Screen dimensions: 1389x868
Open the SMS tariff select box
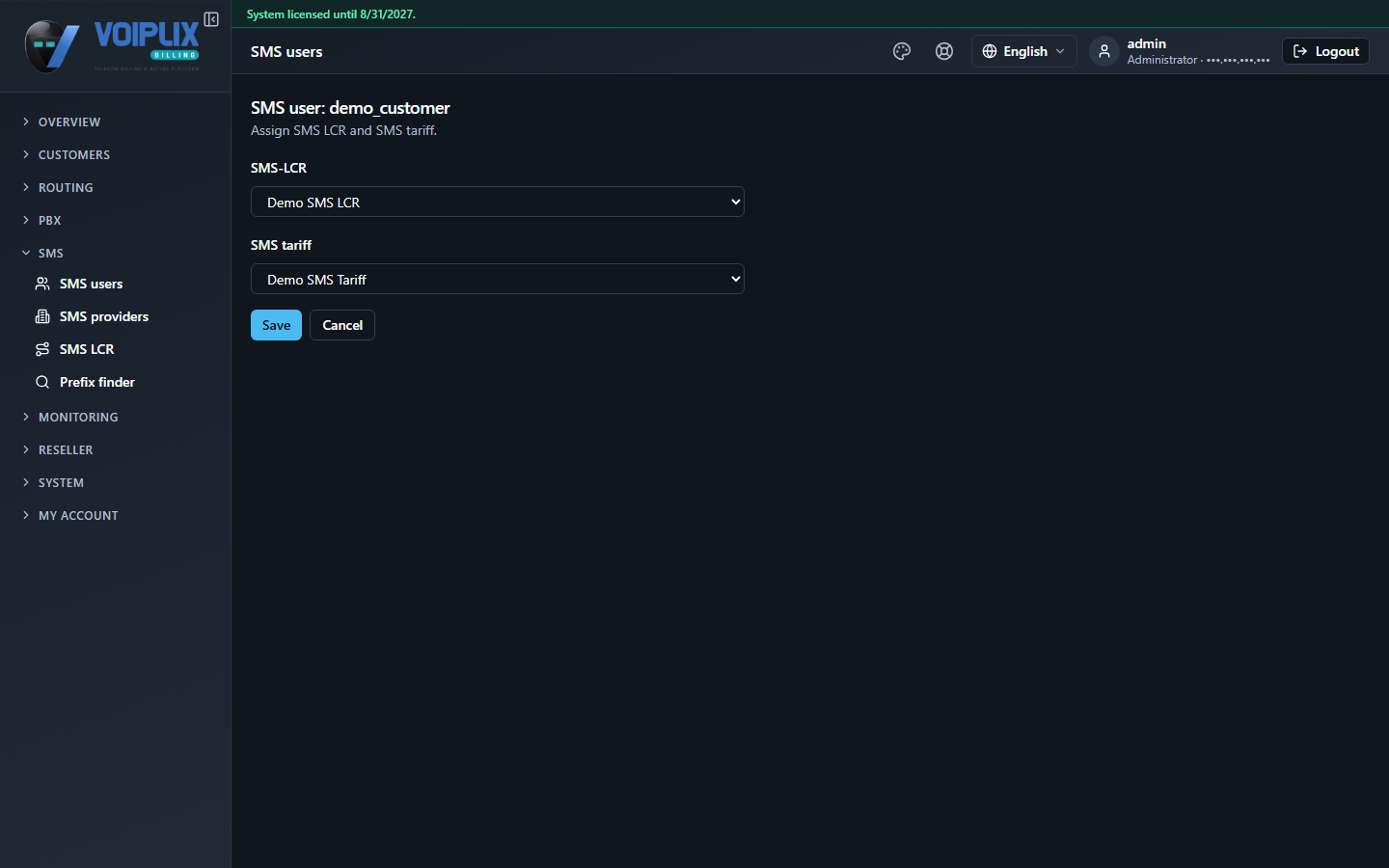tap(498, 279)
